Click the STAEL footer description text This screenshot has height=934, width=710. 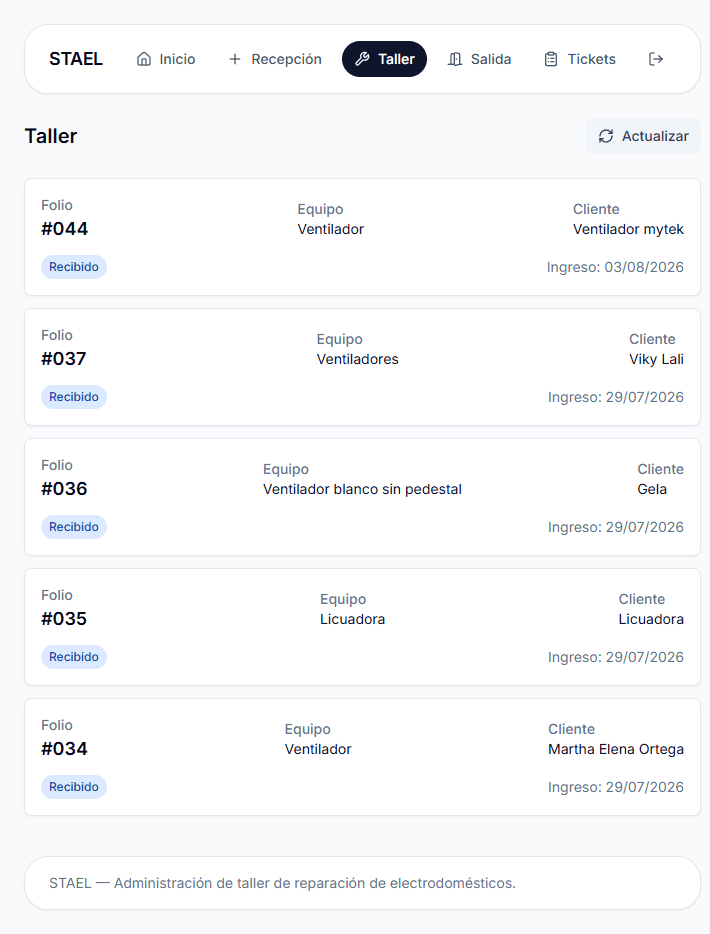[x=282, y=883]
